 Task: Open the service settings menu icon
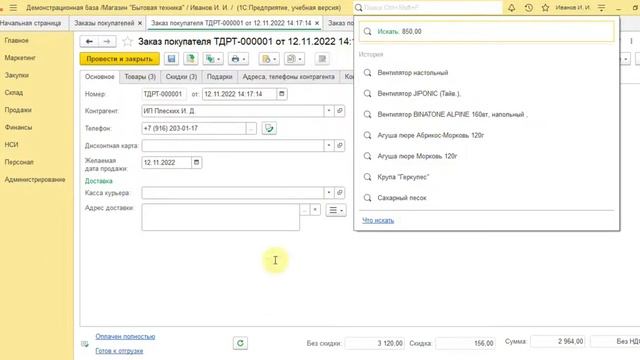602,7
